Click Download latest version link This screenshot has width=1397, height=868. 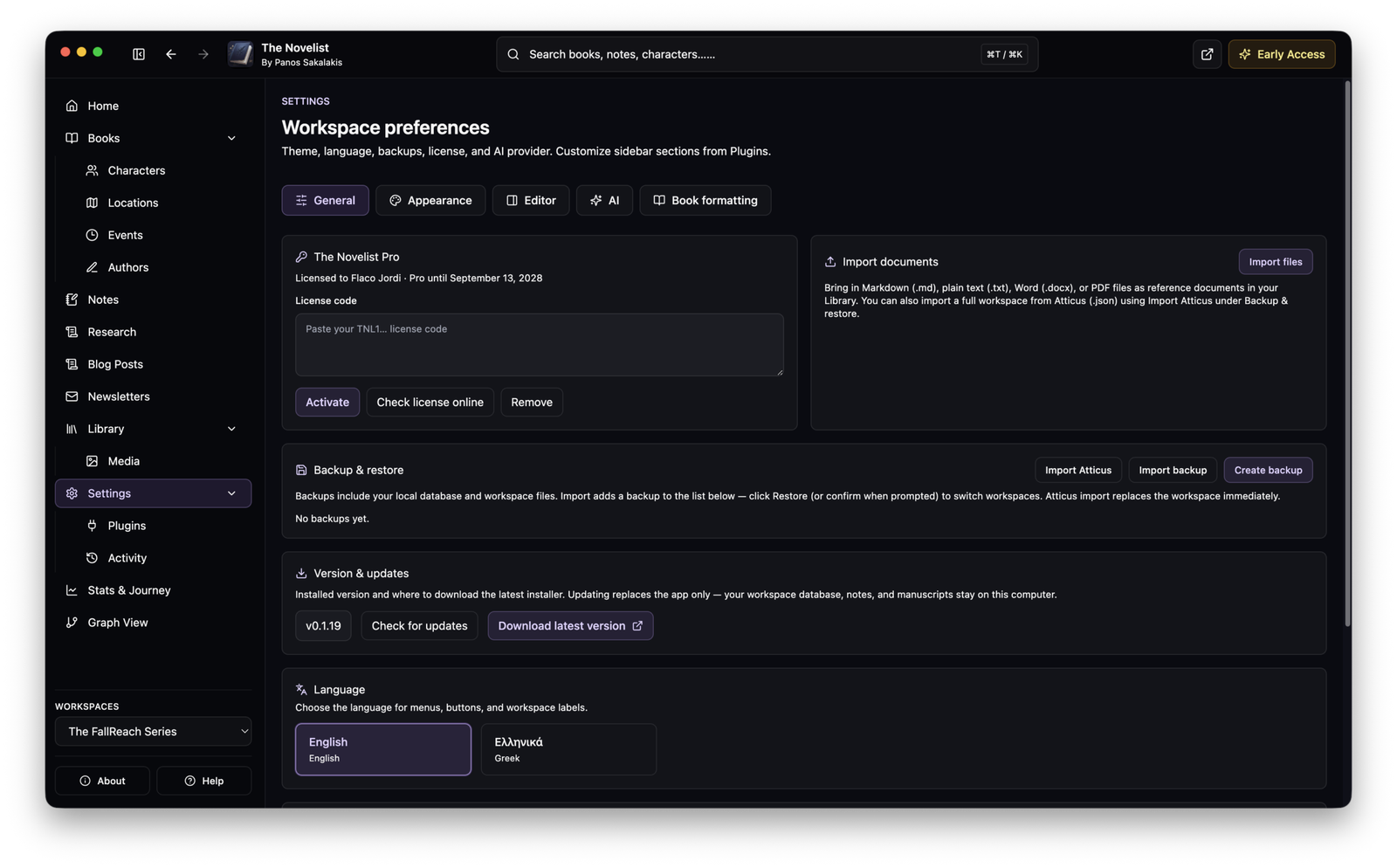coord(570,626)
